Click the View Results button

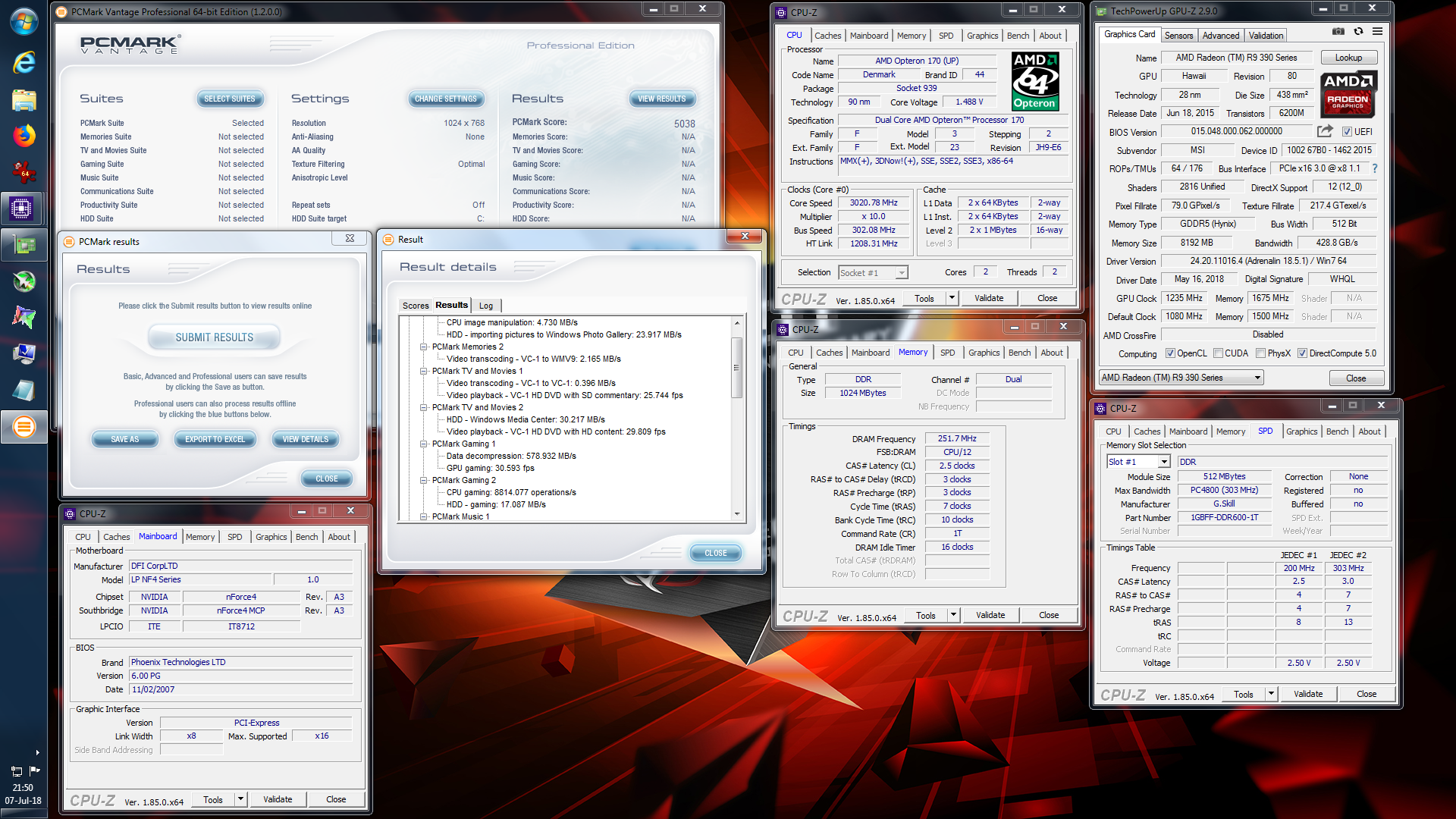[x=662, y=99]
